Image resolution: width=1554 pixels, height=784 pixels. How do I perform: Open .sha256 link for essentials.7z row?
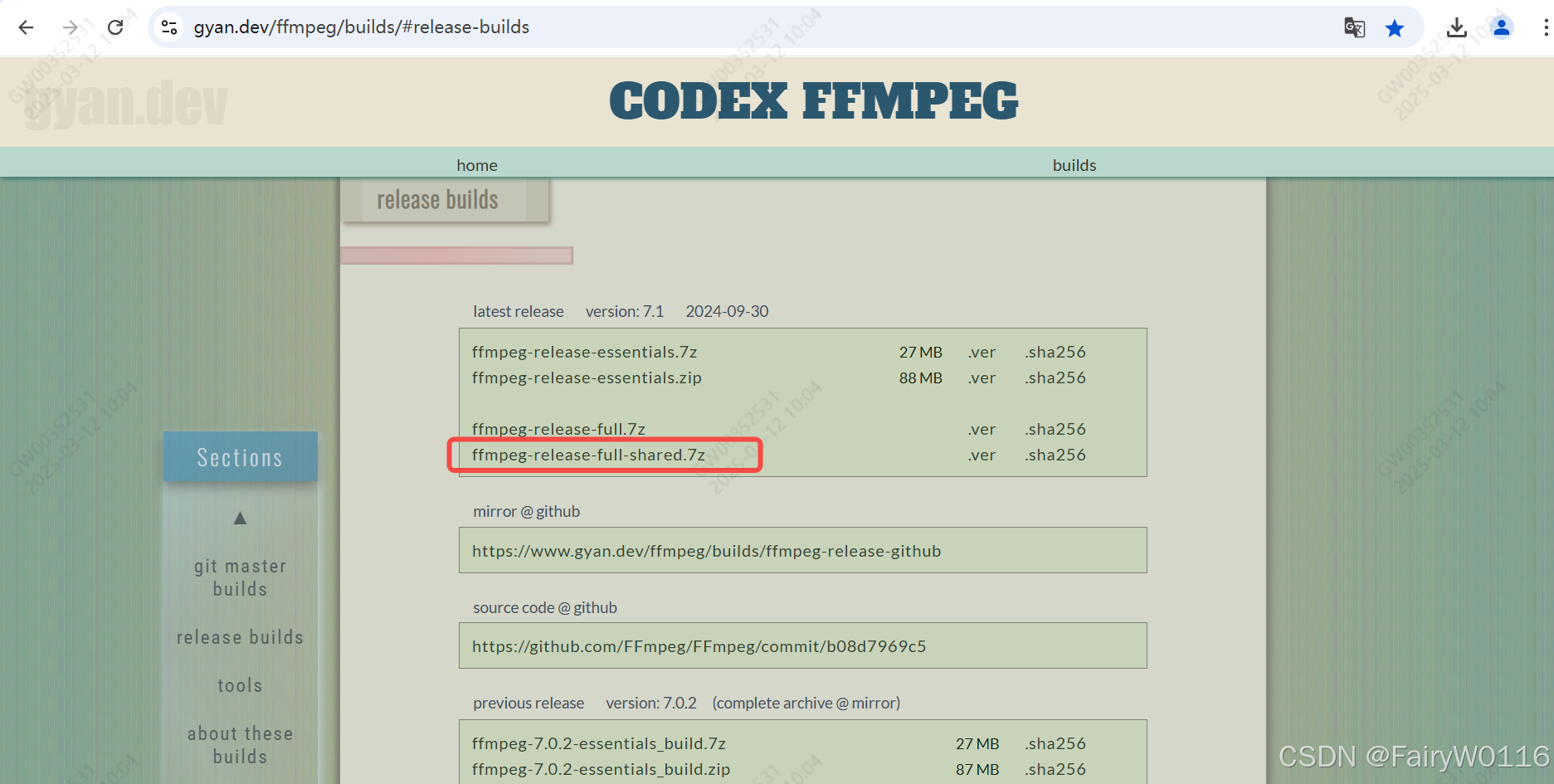pos(1055,353)
